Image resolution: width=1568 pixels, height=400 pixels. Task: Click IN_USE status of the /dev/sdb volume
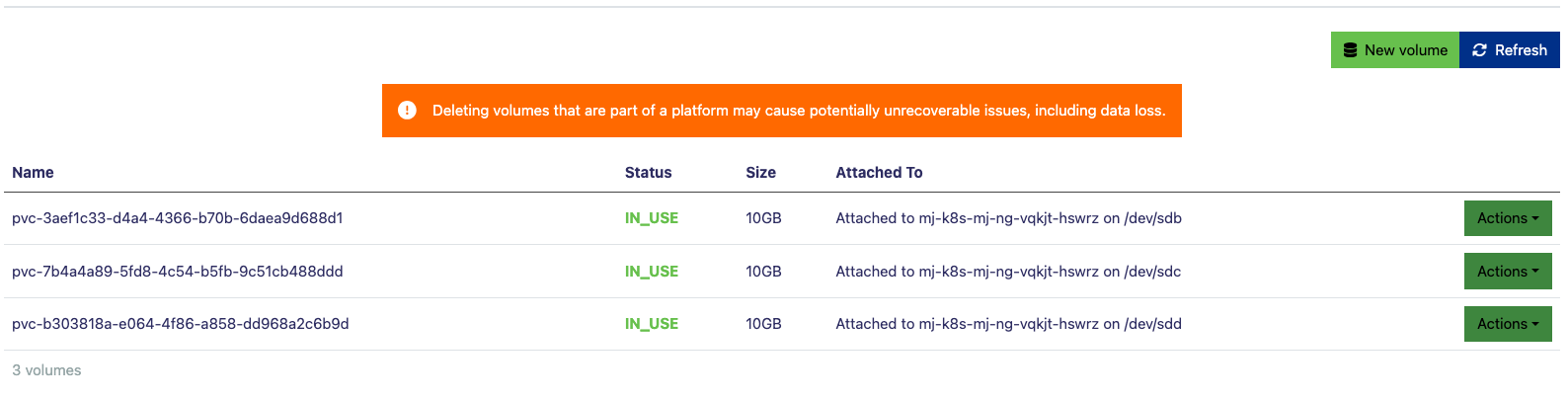click(652, 218)
